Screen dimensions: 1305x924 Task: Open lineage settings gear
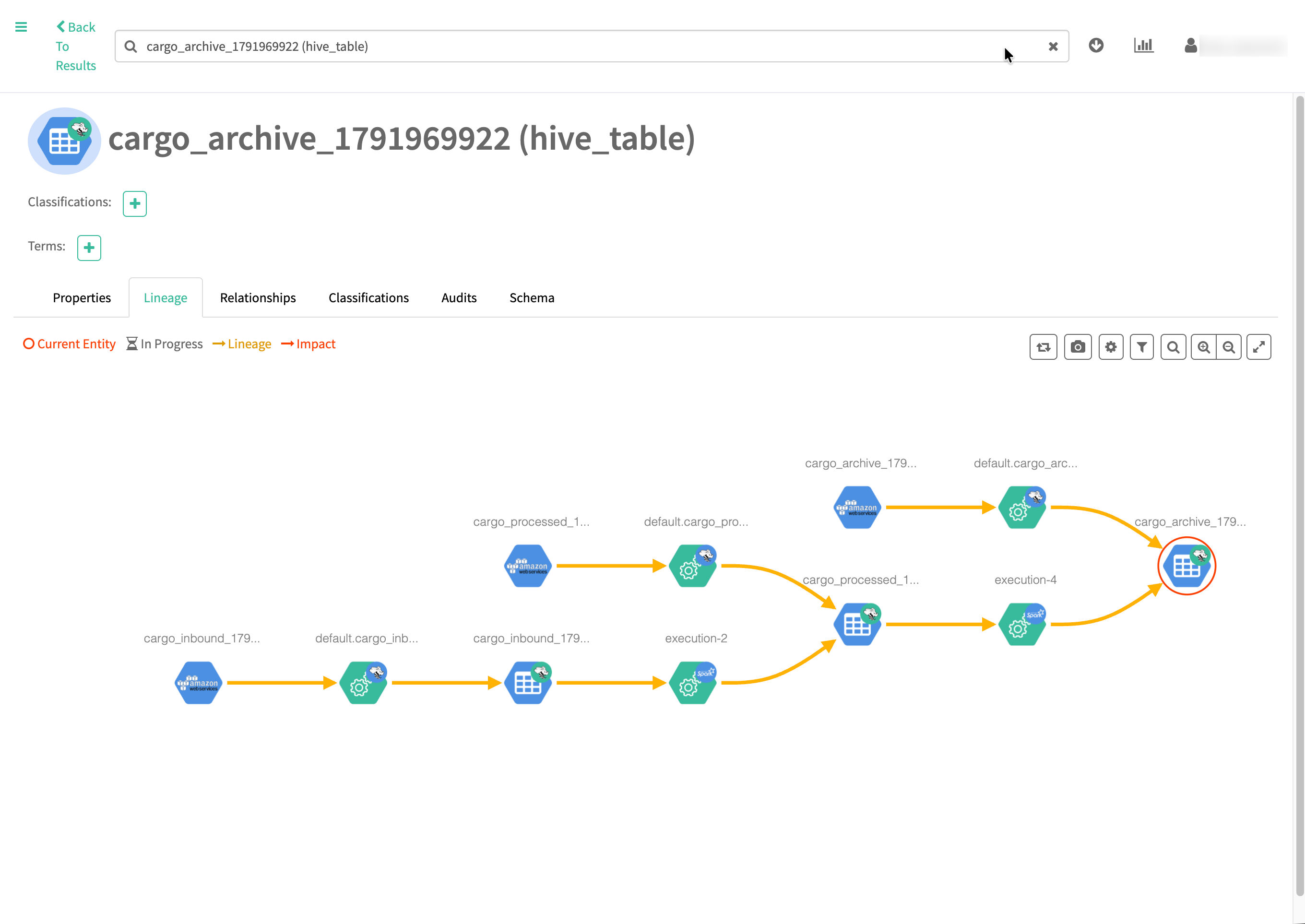[1111, 347]
